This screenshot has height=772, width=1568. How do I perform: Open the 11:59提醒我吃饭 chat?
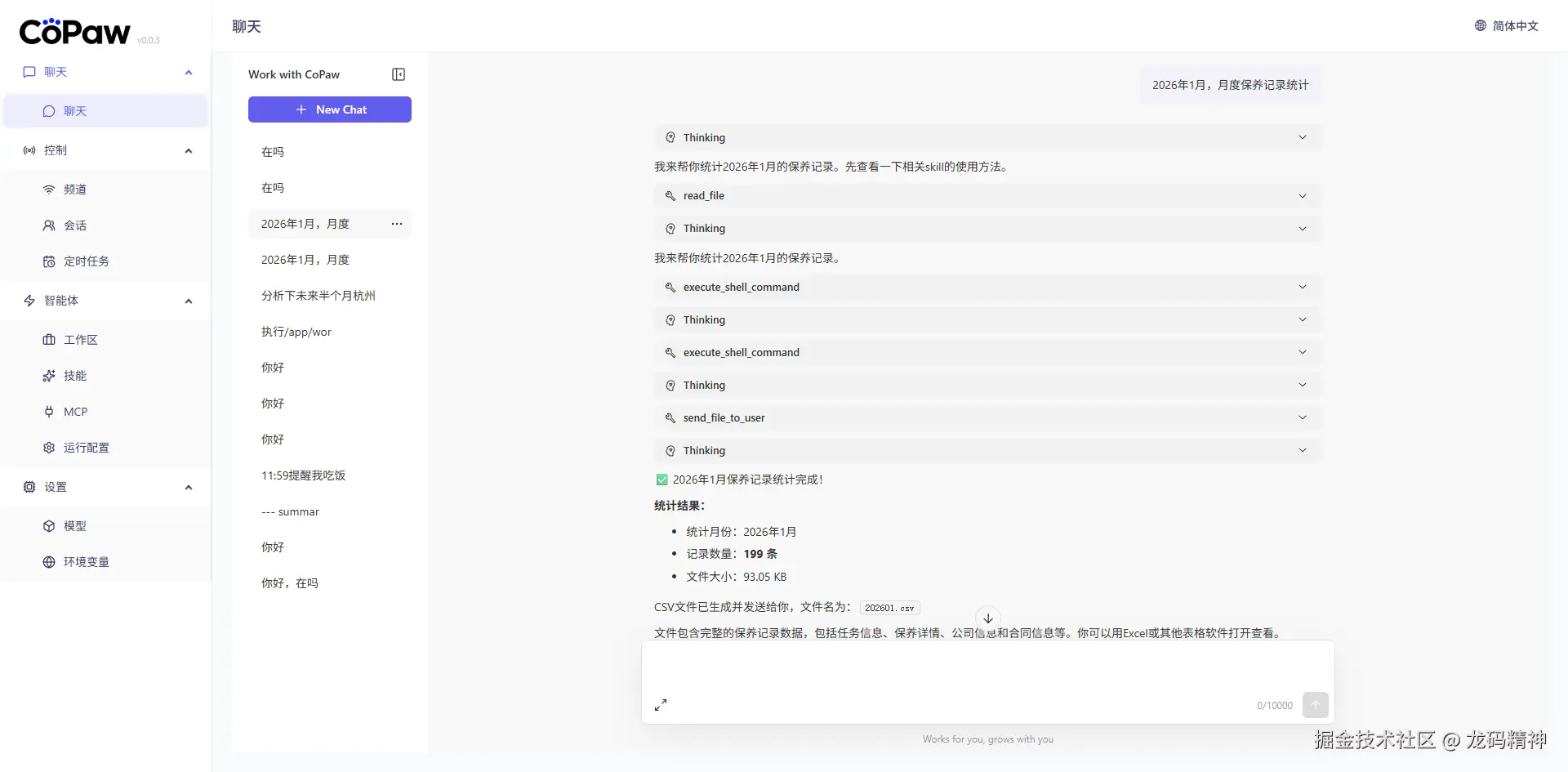[330, 475]
